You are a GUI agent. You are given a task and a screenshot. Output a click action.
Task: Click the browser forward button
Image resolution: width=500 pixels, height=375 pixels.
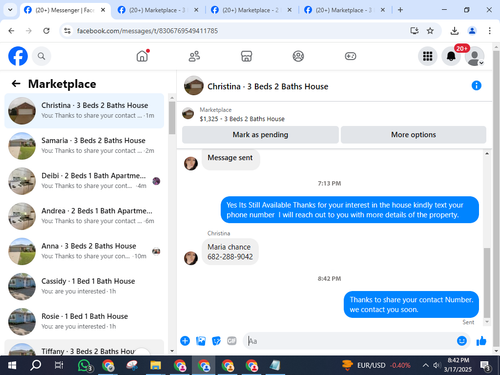coord(29,31)
